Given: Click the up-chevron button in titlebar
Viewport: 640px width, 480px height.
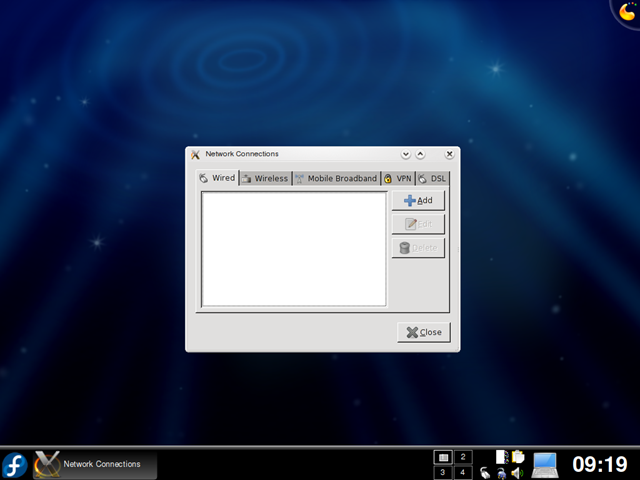Looking at the screenshot, I should click(x=420, y=154).
